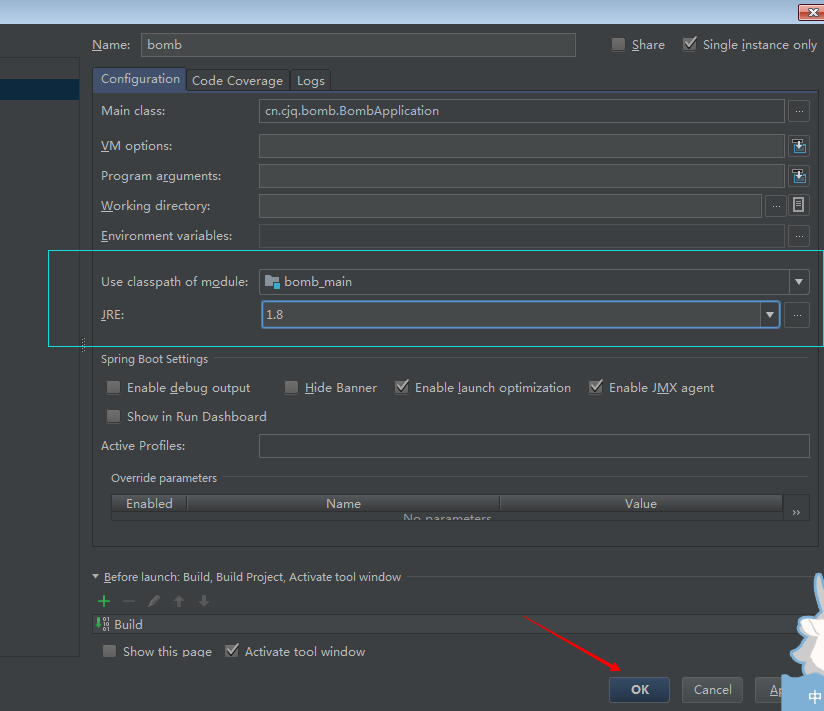Click the Program arguments input field
Screen dimensions: 824x711
522,176
